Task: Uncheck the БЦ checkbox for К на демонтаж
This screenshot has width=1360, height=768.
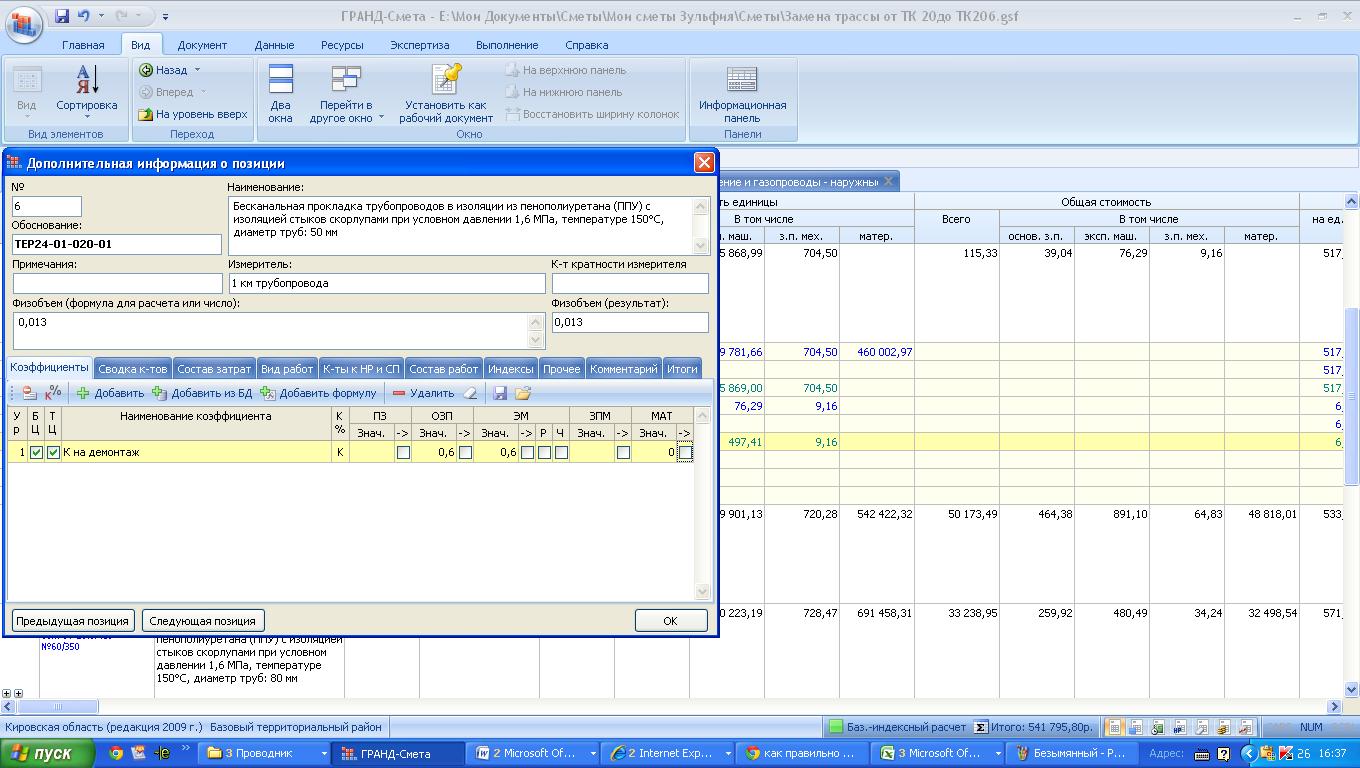Action: click(37, 453)
